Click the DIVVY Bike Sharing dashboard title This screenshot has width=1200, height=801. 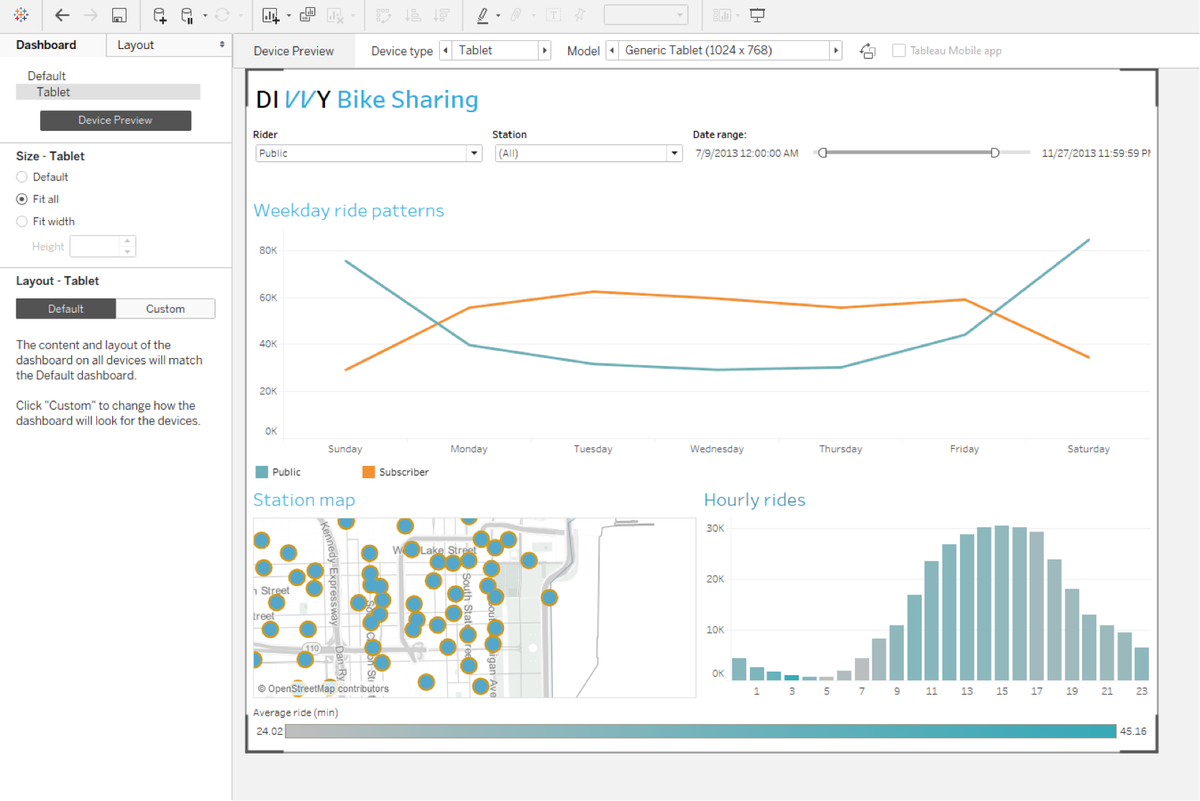pos(367,99)
